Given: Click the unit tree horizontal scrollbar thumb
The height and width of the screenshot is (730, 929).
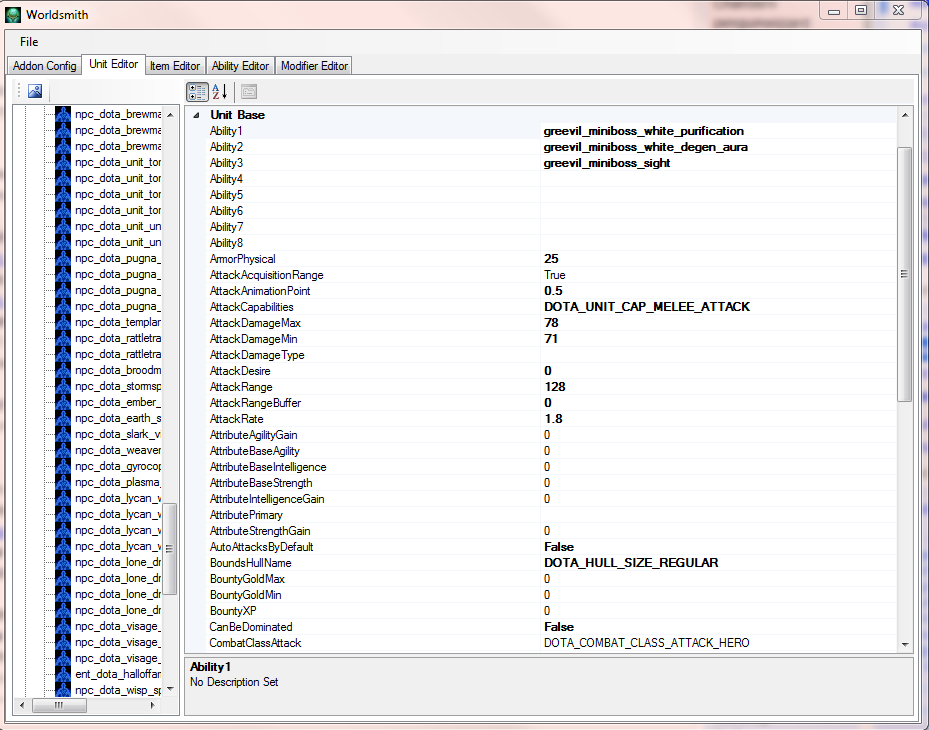Looking at the screenshot, I should 59,705.
